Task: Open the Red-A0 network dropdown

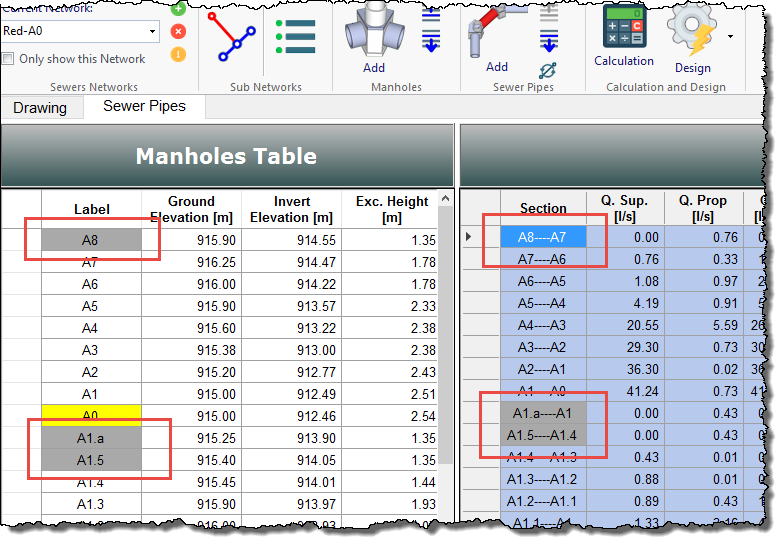Action: tap(149, 32)
